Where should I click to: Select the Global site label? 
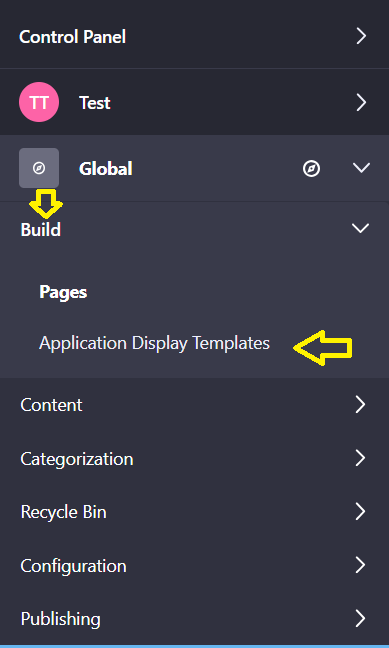coord(106,169)
